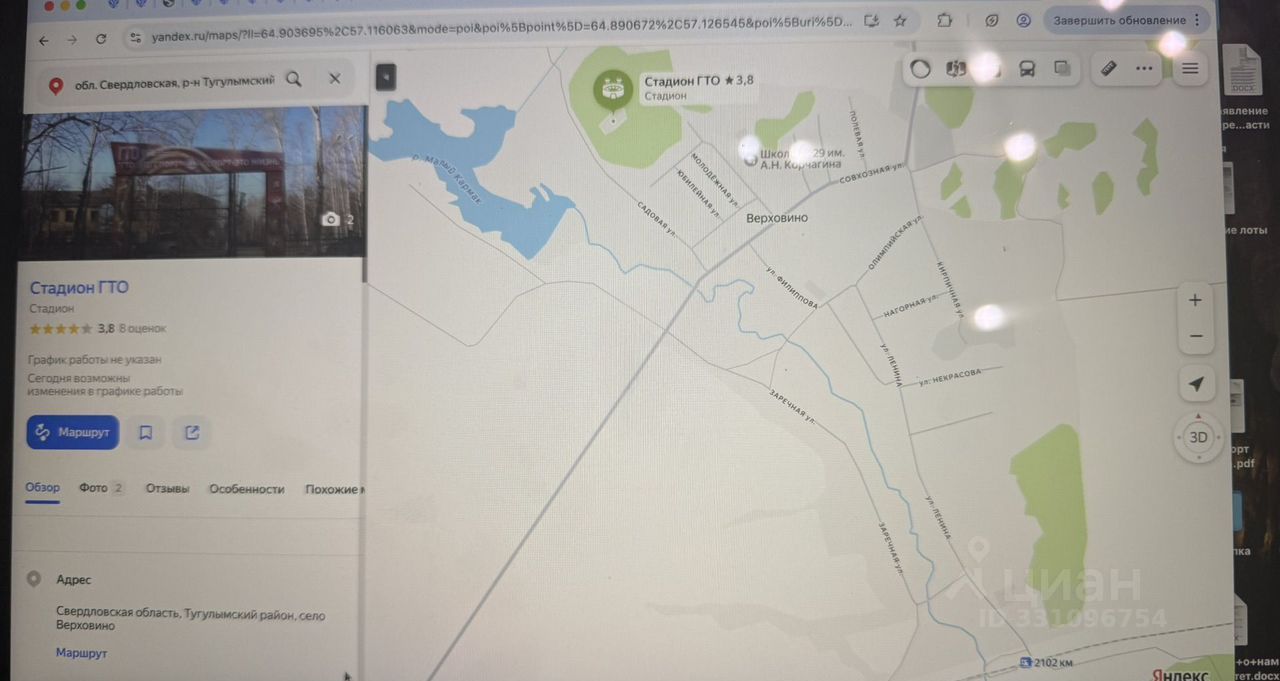Open the stadium photo thumbnail

(x=193, y=182)
